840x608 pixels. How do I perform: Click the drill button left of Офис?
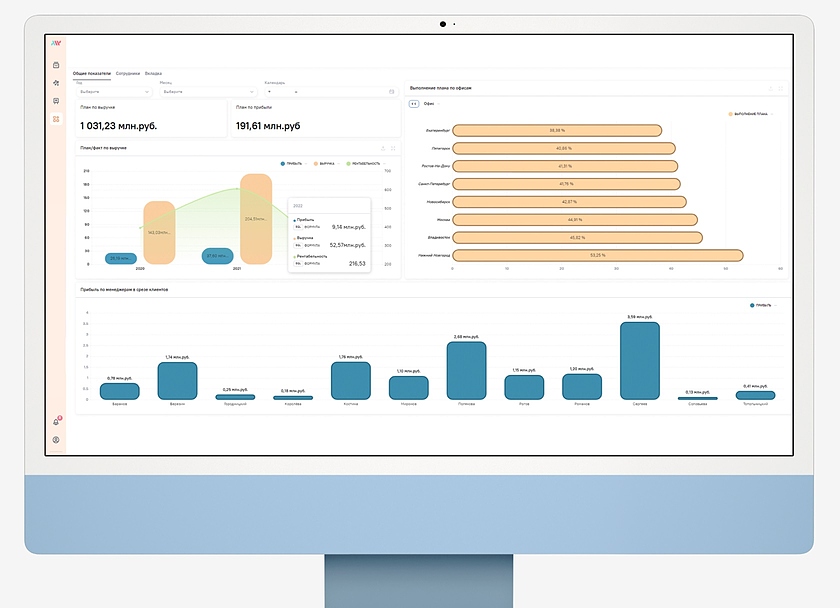pos(413,103)
